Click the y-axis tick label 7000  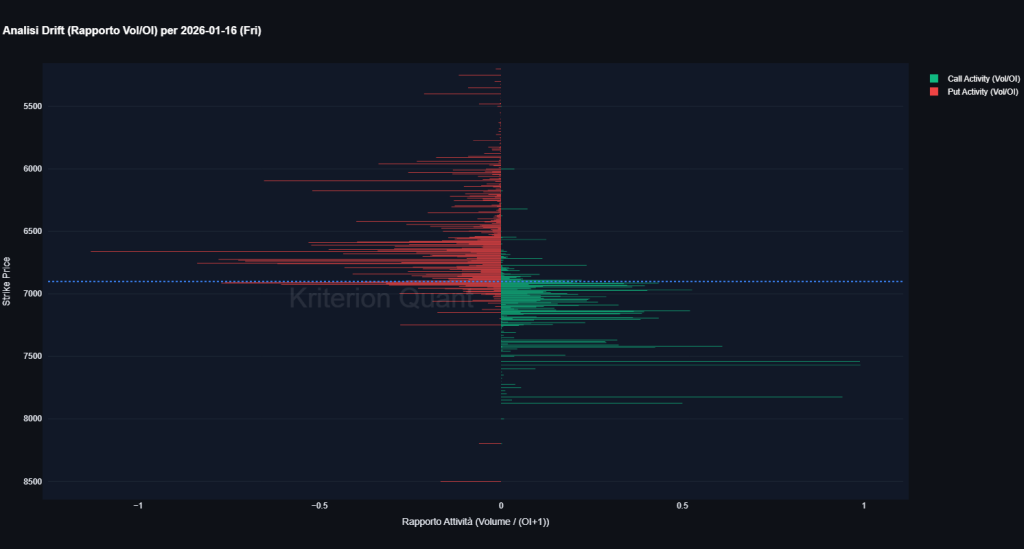(32, 294)
